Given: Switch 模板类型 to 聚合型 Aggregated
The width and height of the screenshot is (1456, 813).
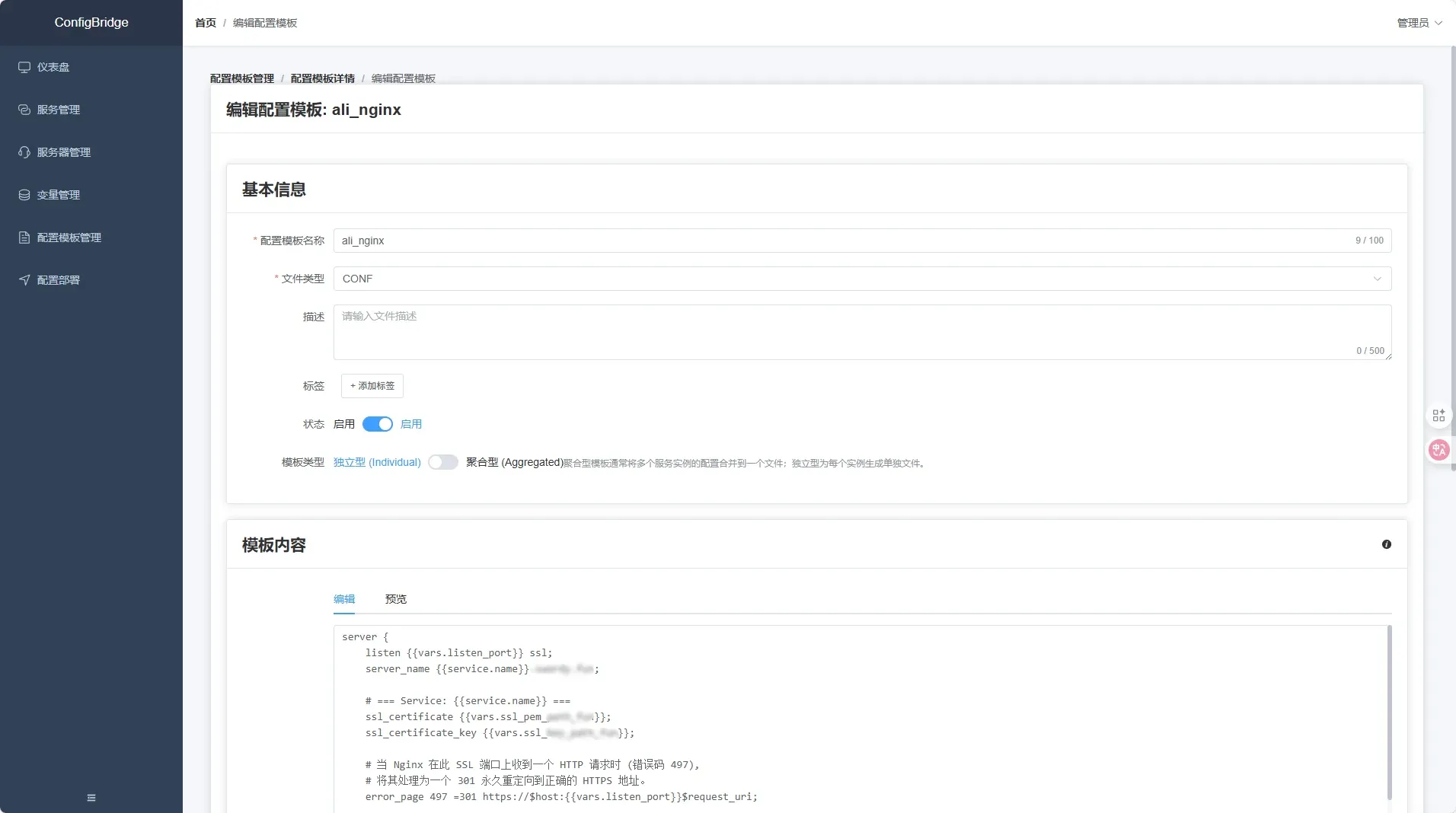Looking at the screenshot, I should coord(442,462).
